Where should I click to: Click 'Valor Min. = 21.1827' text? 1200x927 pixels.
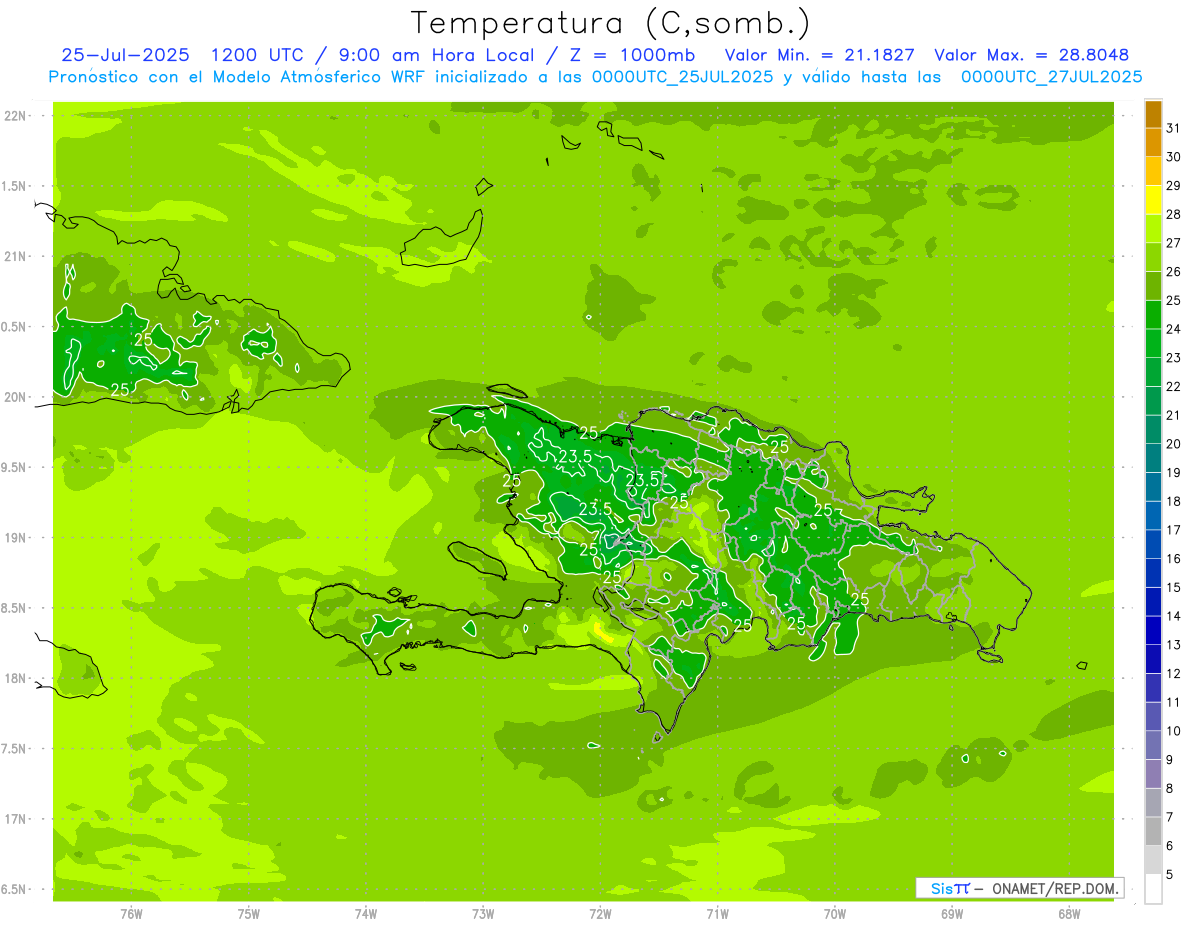click(x=820, y=55)
